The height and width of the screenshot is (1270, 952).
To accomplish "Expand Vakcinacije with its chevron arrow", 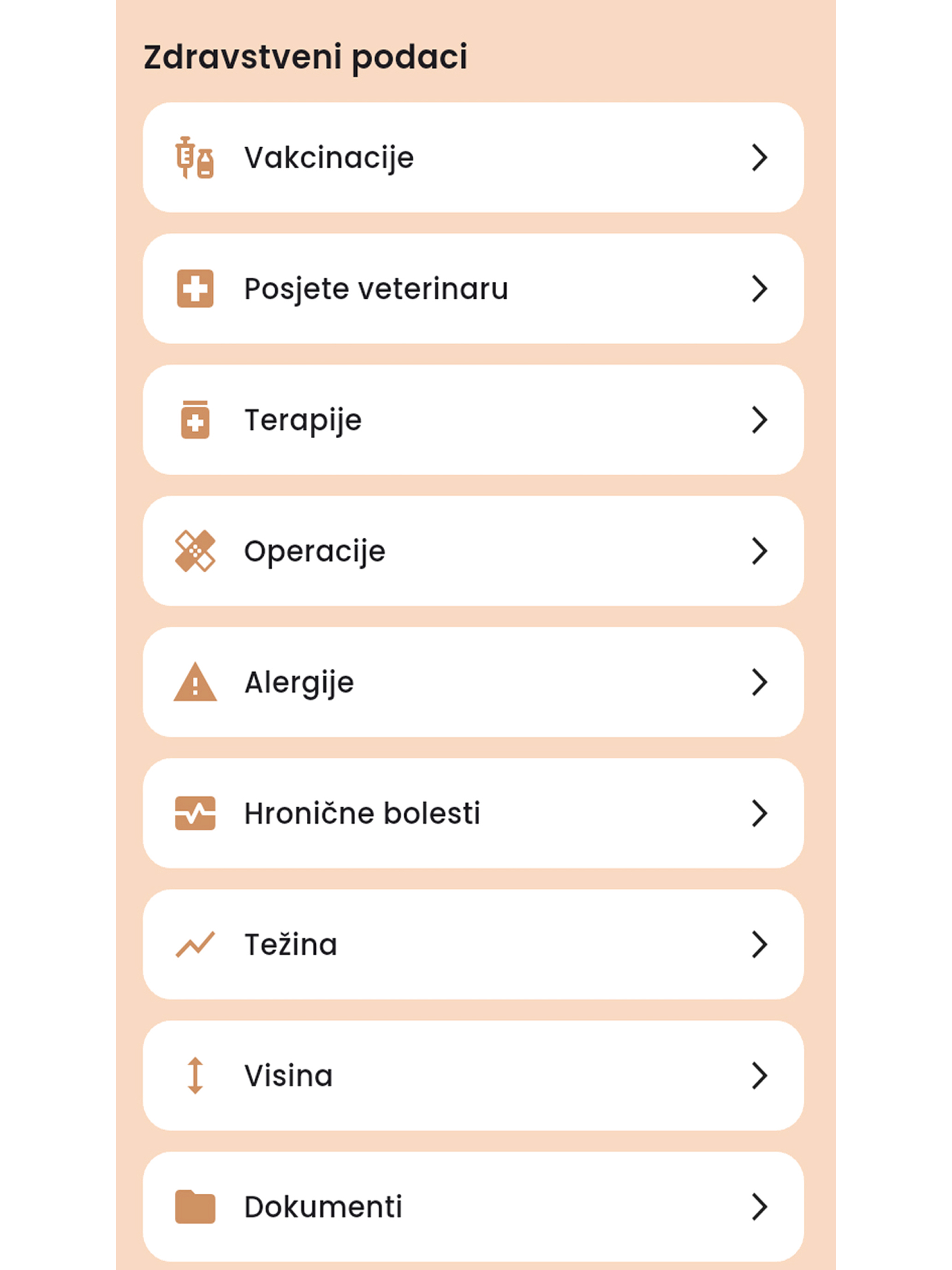I will tap(759, 157).
